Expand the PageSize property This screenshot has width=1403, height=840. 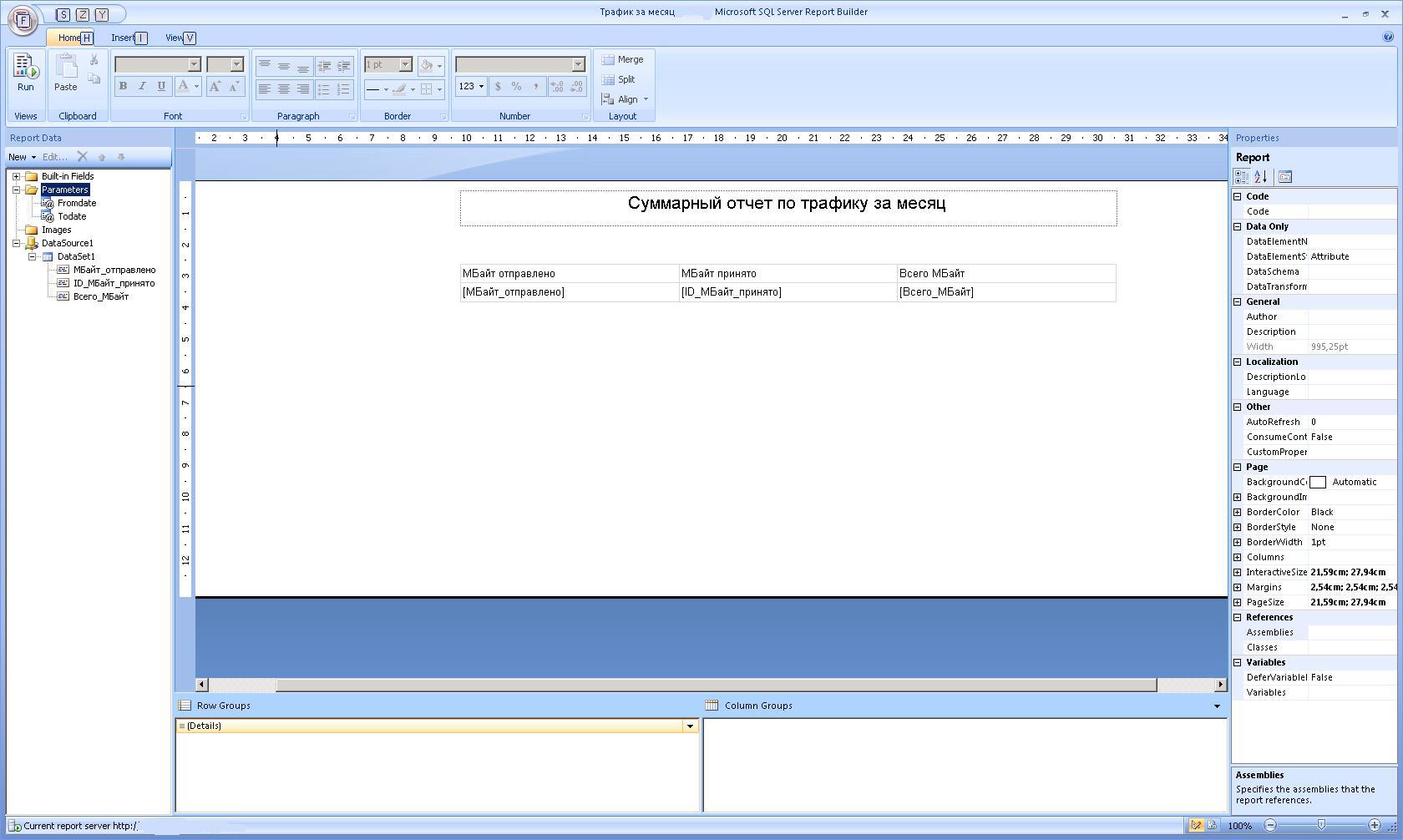pyautogui.click(x=1238, y=602)
